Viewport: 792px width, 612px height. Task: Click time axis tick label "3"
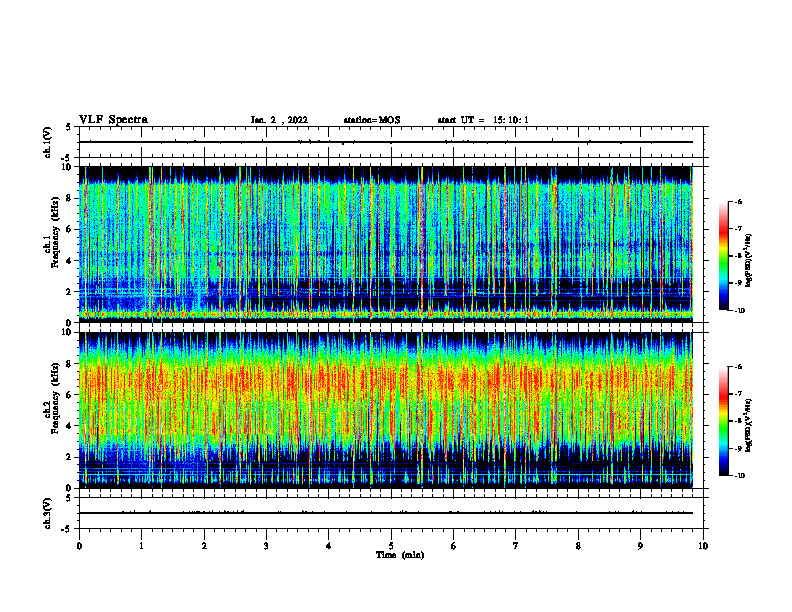click(x=266, y=546)
